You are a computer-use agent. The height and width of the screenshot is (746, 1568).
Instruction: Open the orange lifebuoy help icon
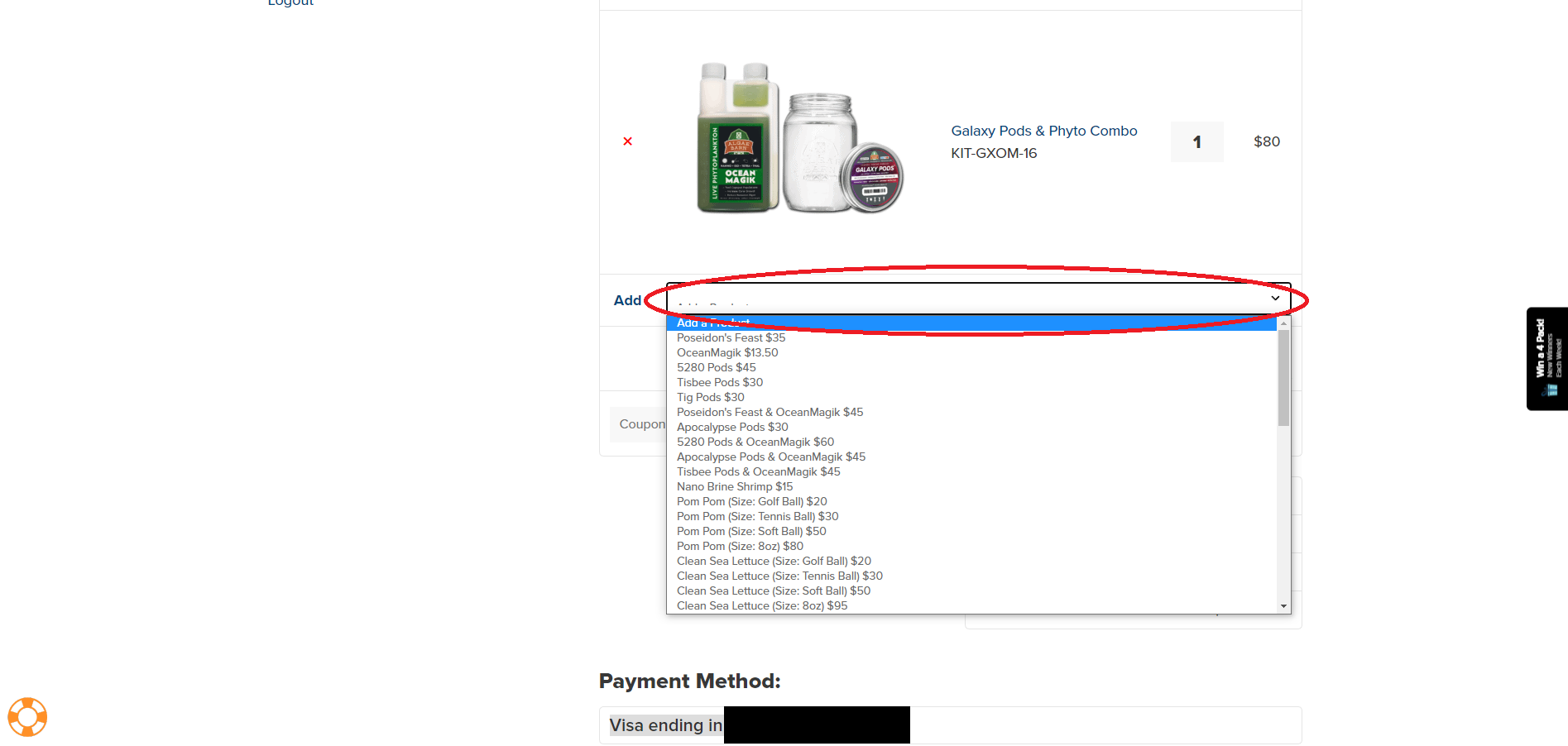click(x=27, y=717)
